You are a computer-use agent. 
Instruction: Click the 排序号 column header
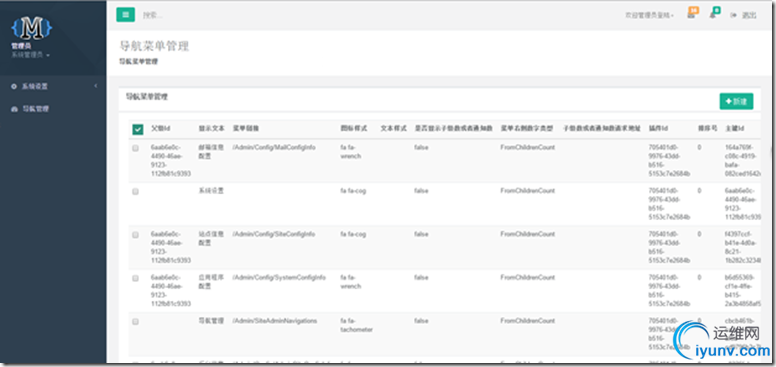[707, 129]
